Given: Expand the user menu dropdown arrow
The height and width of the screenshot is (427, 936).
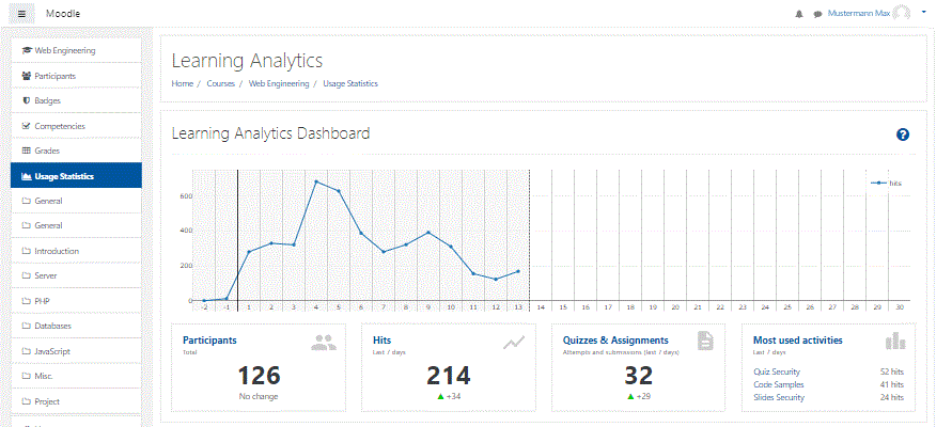Looking at the screenshot, I should [923, 12].
